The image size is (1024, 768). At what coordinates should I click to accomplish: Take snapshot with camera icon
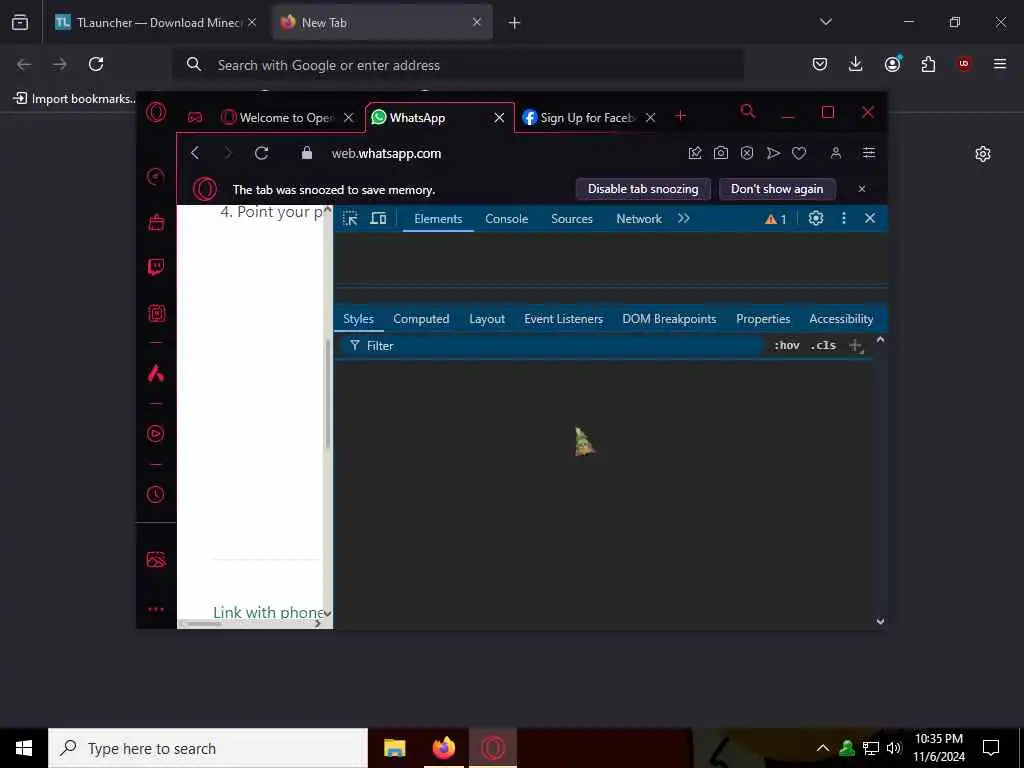[720, 153]
